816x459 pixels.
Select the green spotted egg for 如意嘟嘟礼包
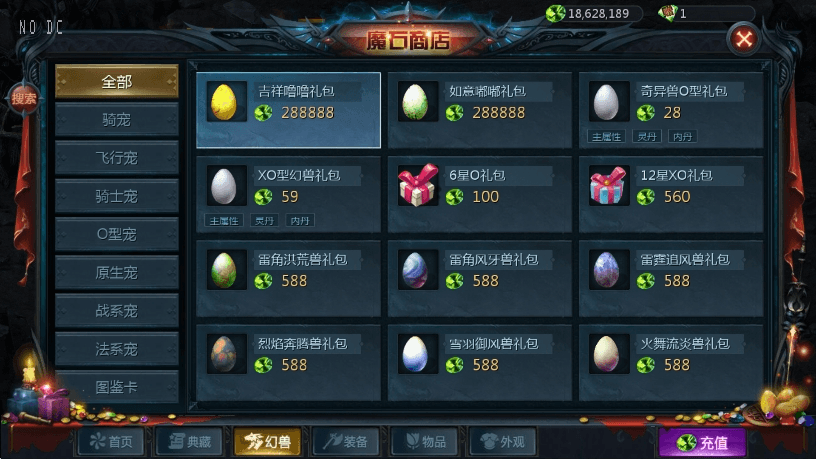pos(415,102)
